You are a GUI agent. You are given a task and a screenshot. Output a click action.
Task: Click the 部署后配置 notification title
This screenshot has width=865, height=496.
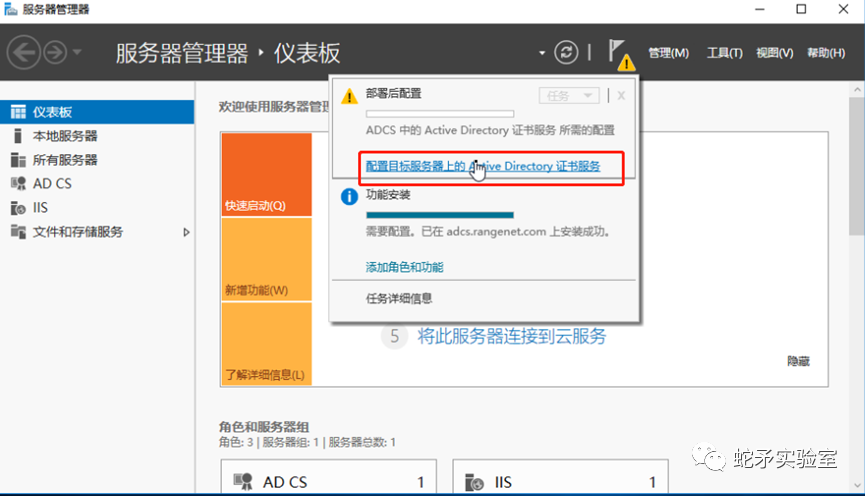point(393,93)
